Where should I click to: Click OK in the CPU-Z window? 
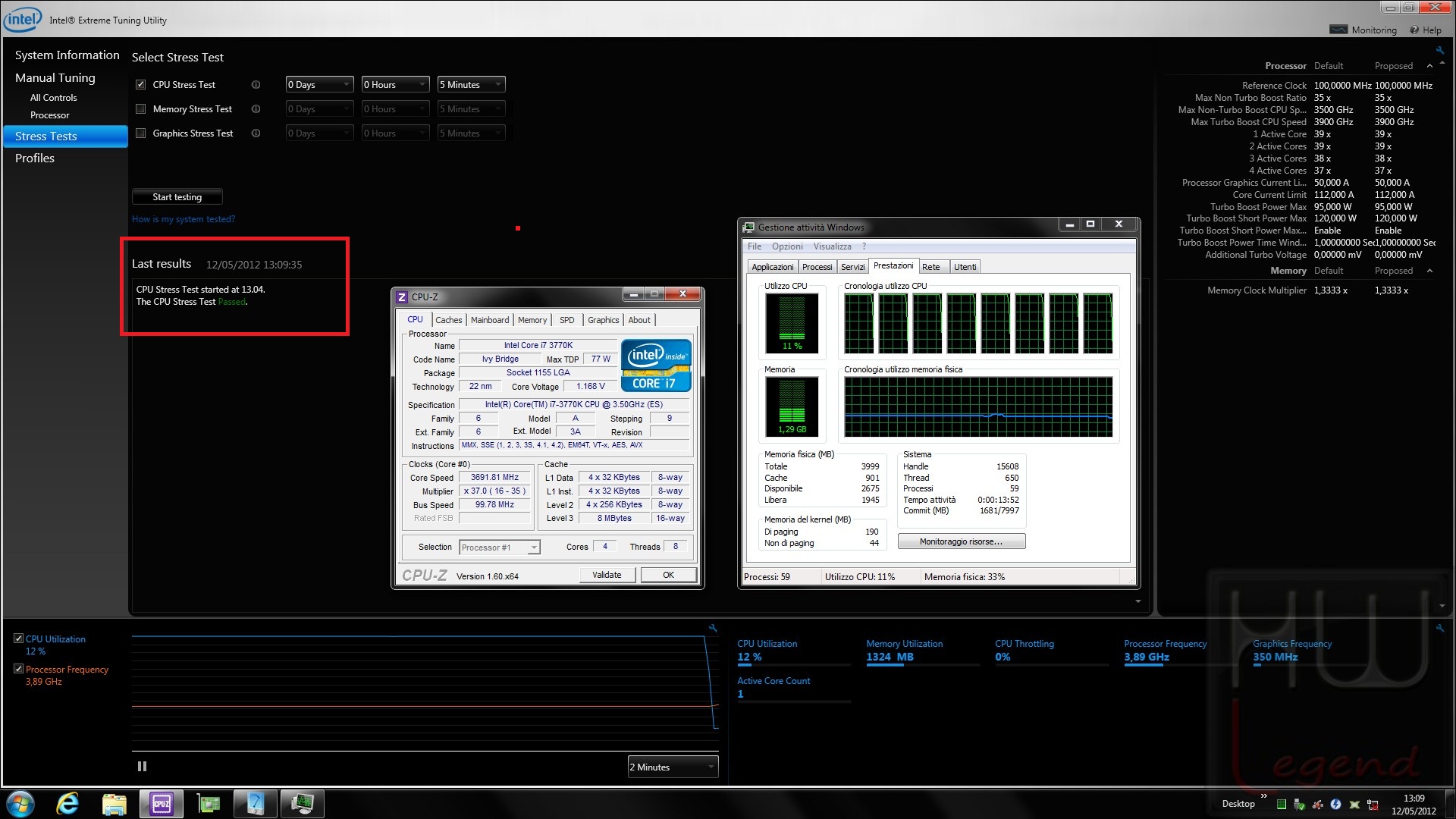tap(668, 575)
